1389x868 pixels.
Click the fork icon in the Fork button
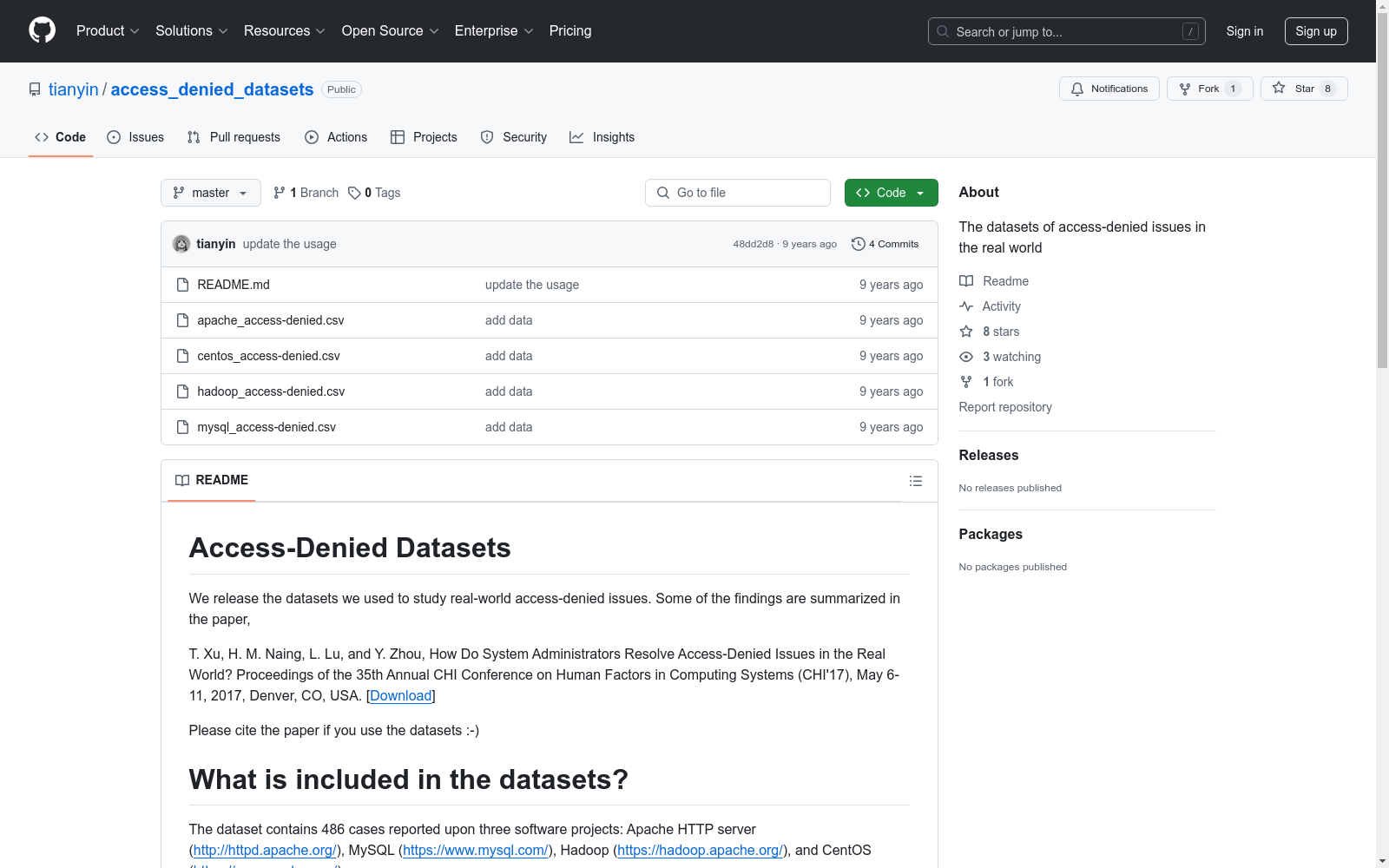[x=1185, y=89]
